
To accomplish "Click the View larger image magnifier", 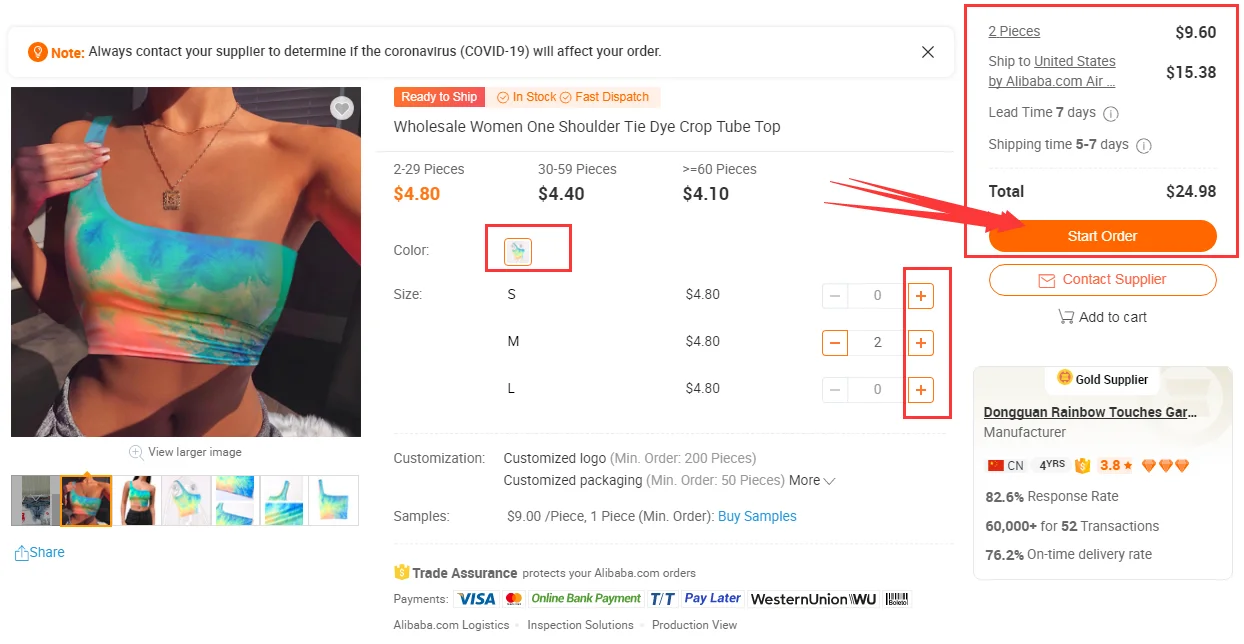I will 136,452.
